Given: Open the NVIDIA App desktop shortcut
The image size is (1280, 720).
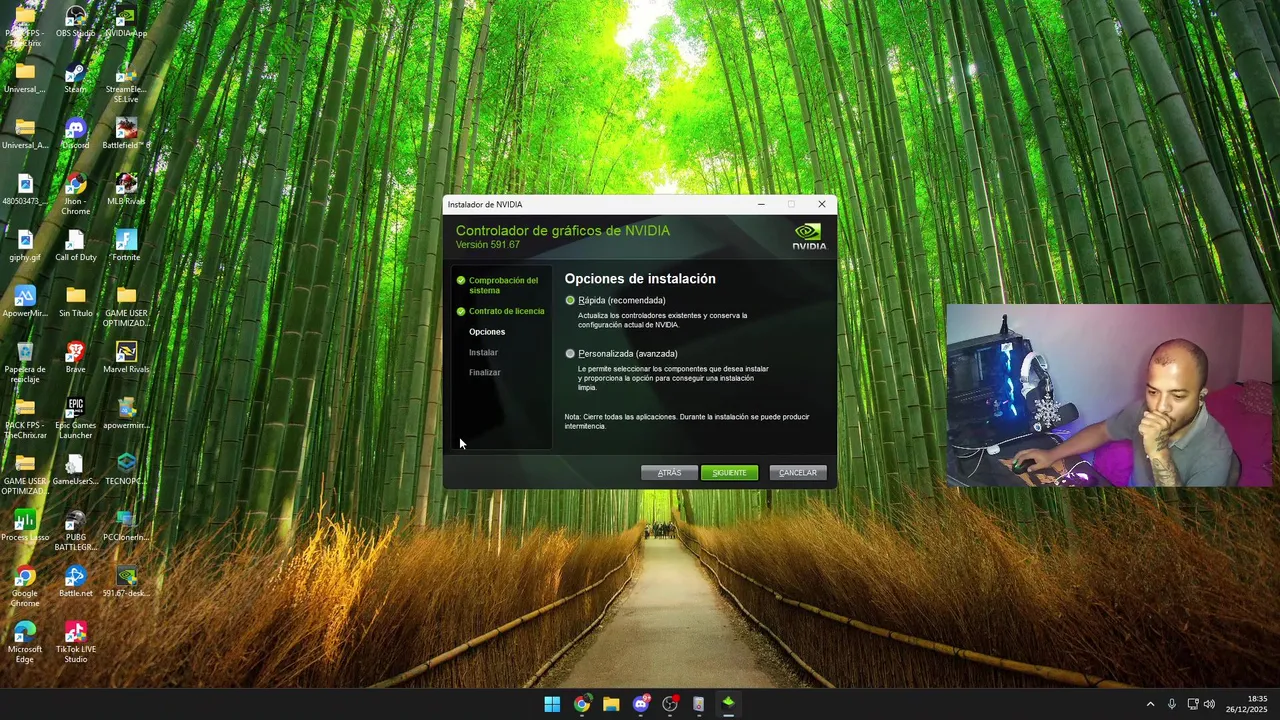Looking at the screenshot, I should point(126,22).
